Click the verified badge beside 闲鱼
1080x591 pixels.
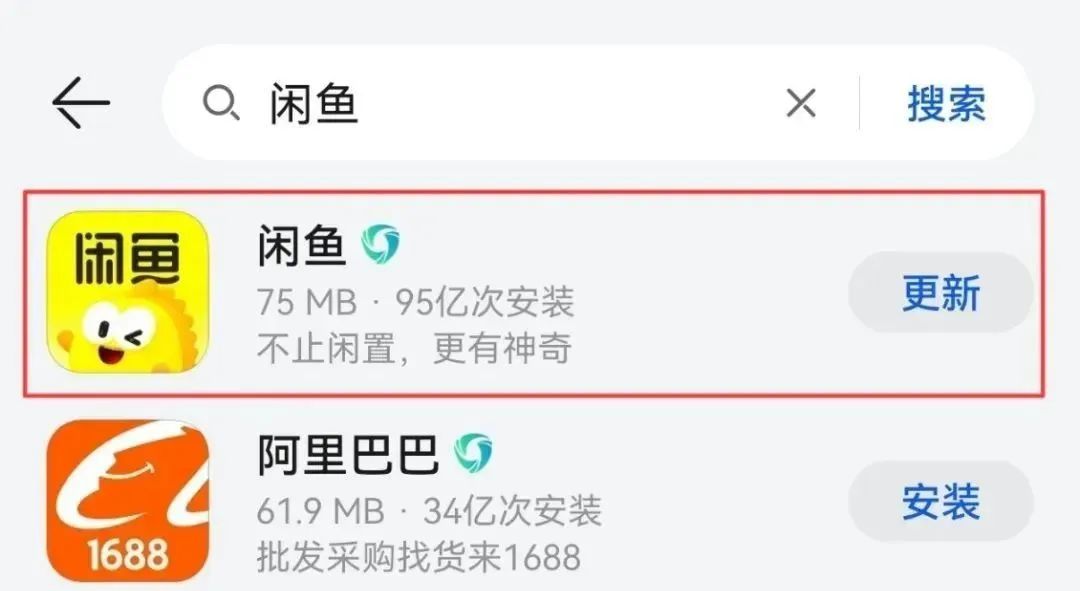[x=380, y=244]
